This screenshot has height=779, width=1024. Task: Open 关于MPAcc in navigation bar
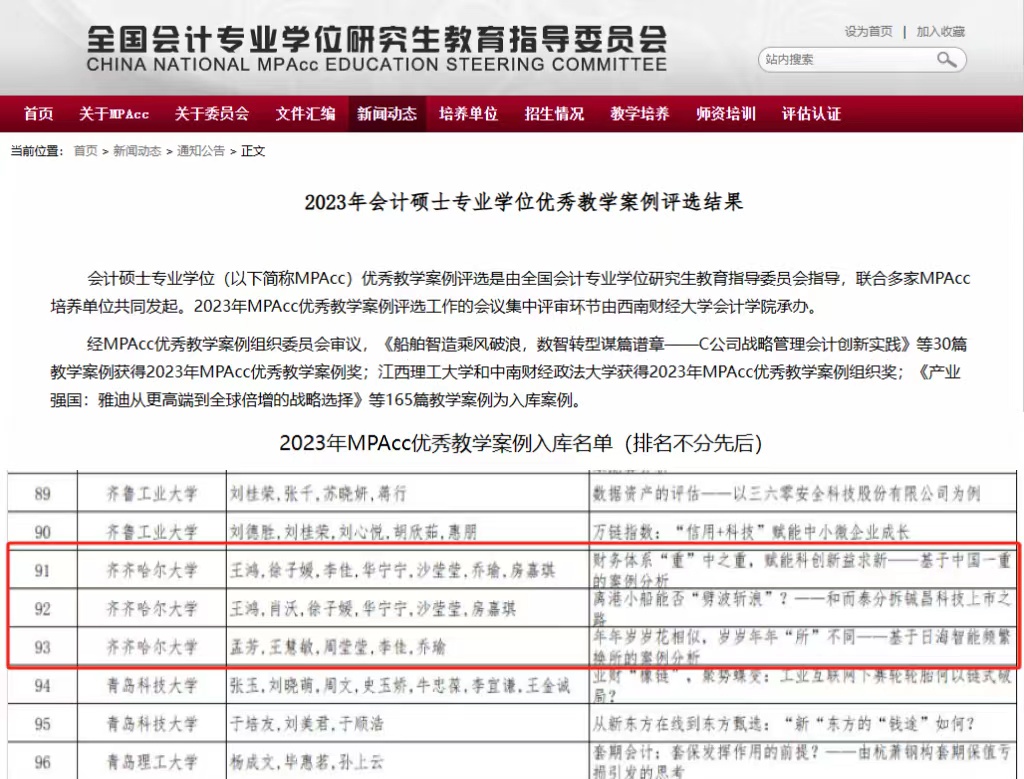click(x=114, y=114)
